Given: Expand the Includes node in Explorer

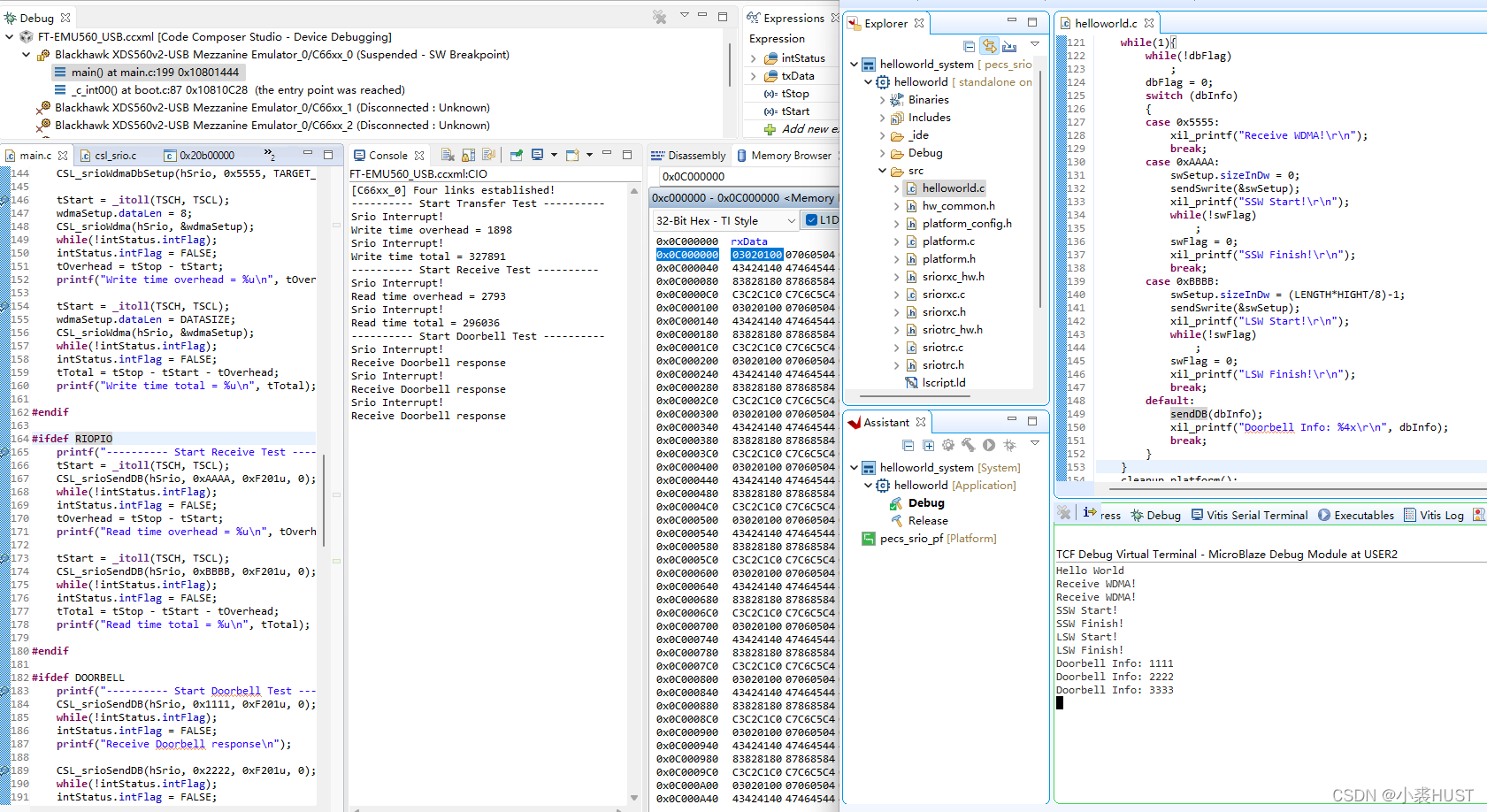Looking at the screenshot, I should coord(882,118).
